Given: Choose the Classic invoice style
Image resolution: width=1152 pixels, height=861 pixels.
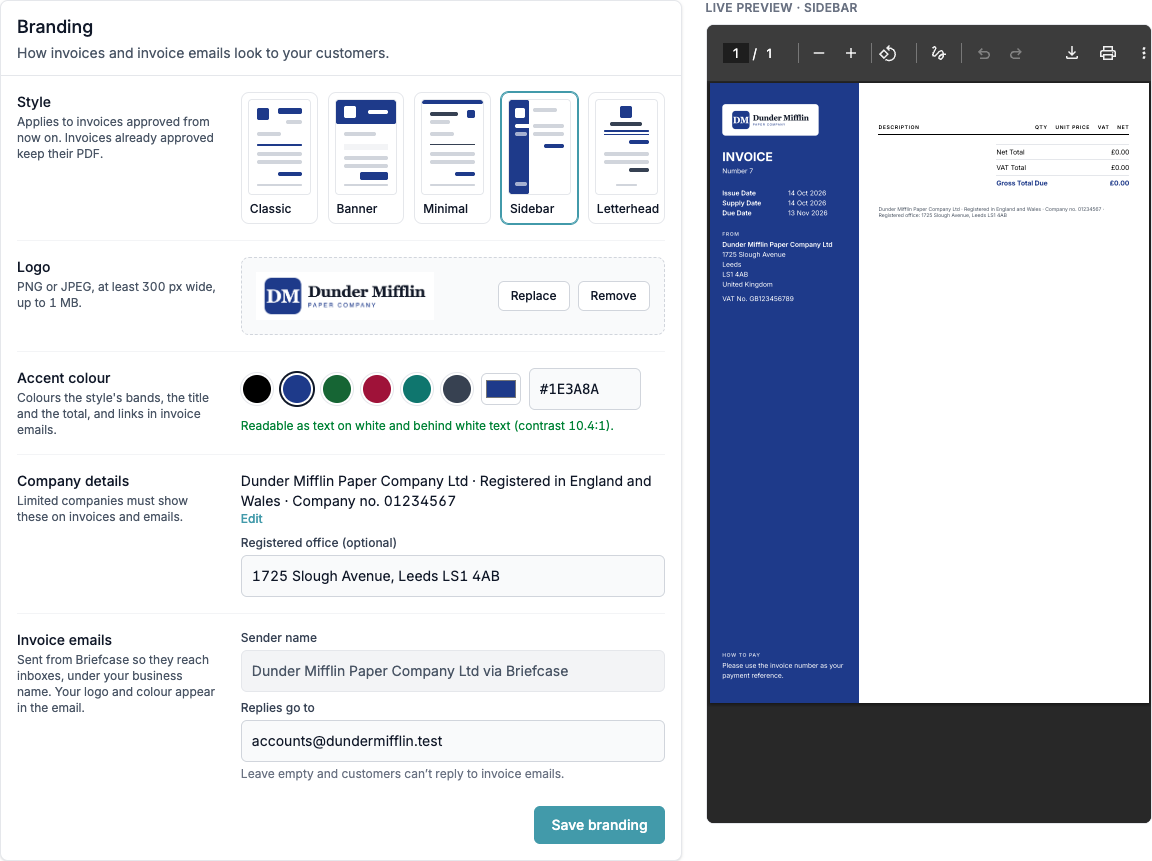Looking at the screenshot, I should pyautogui.click(x=279, y=158).
